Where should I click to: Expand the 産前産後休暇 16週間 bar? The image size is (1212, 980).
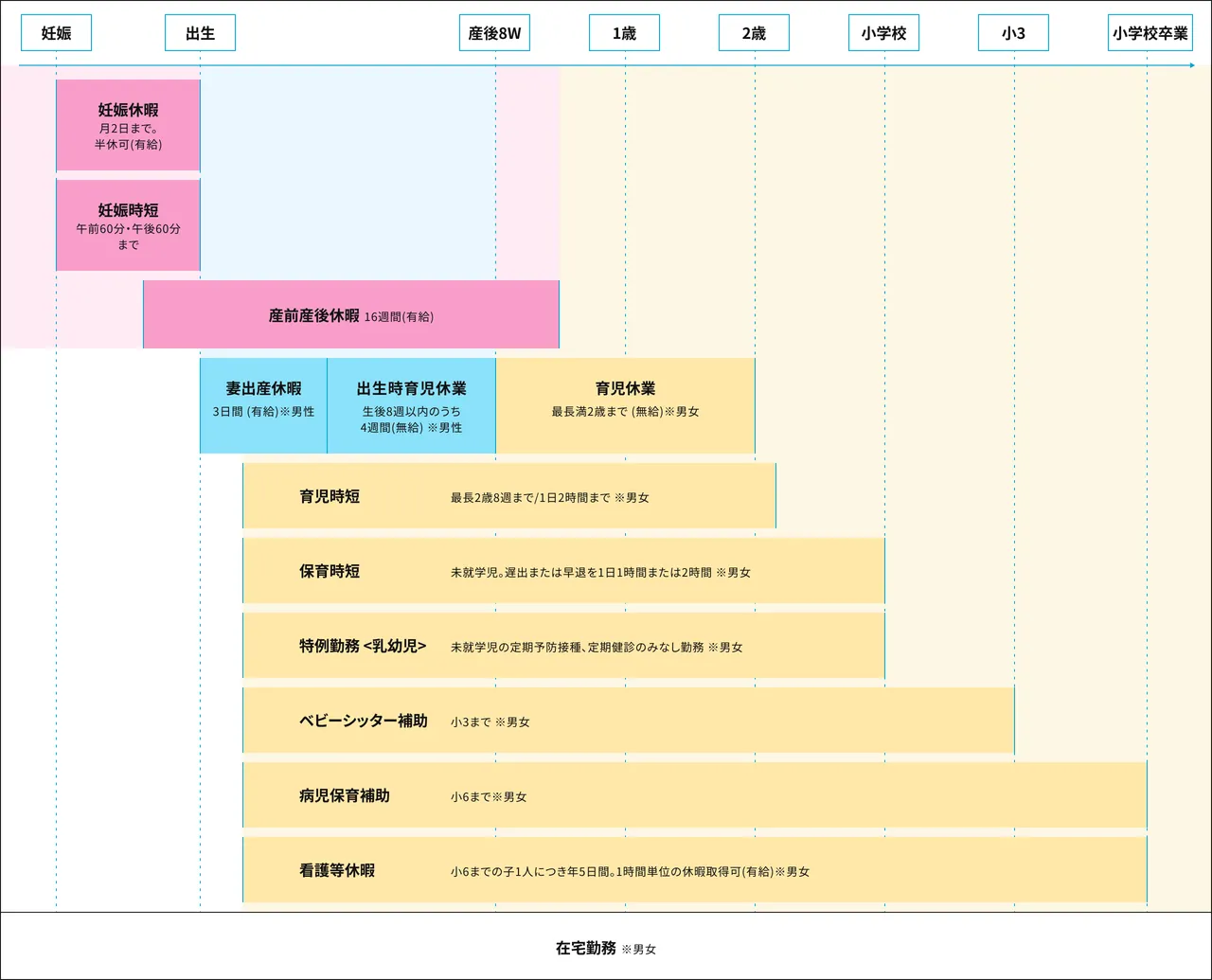pyautogui.click(x=350, y=314)
